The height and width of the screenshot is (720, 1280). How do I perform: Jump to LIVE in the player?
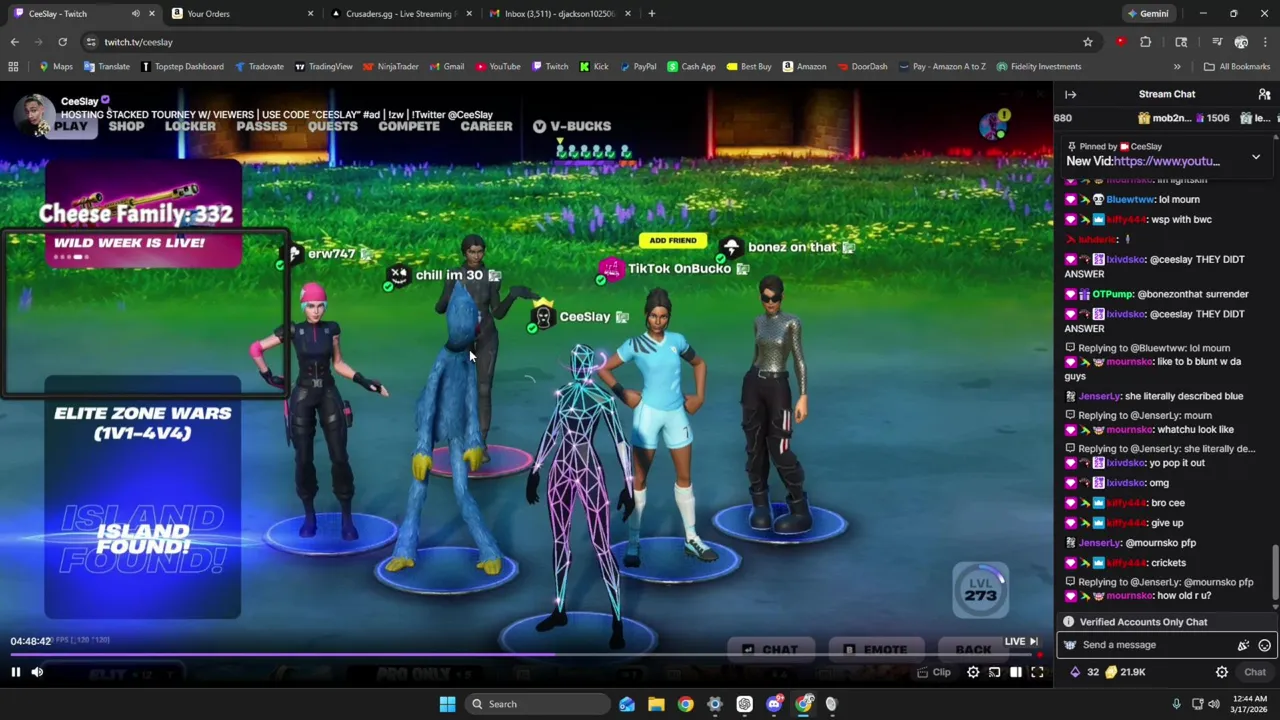pos(1021,642)
